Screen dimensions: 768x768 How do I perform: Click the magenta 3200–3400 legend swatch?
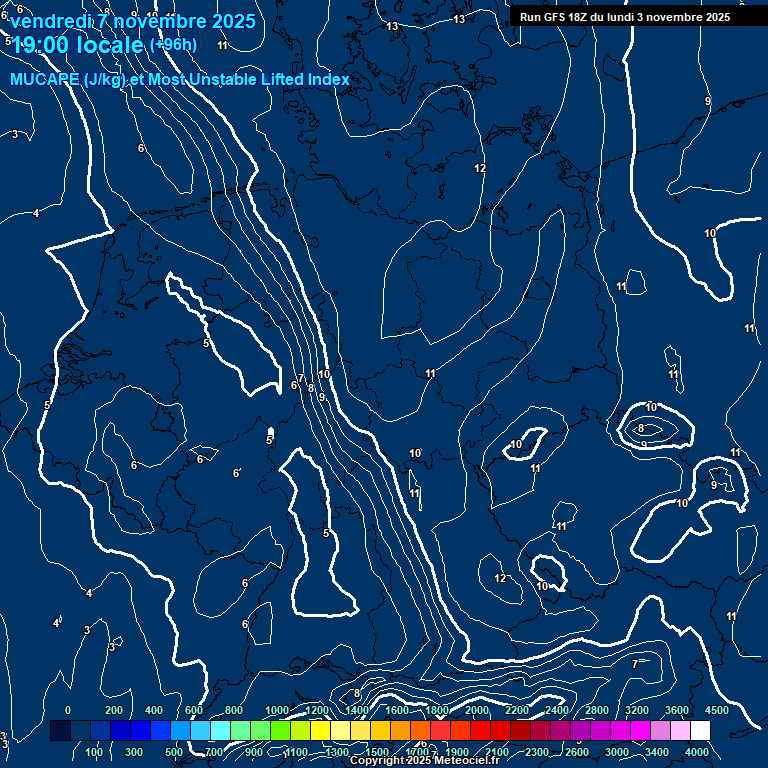tap(640, 730)
